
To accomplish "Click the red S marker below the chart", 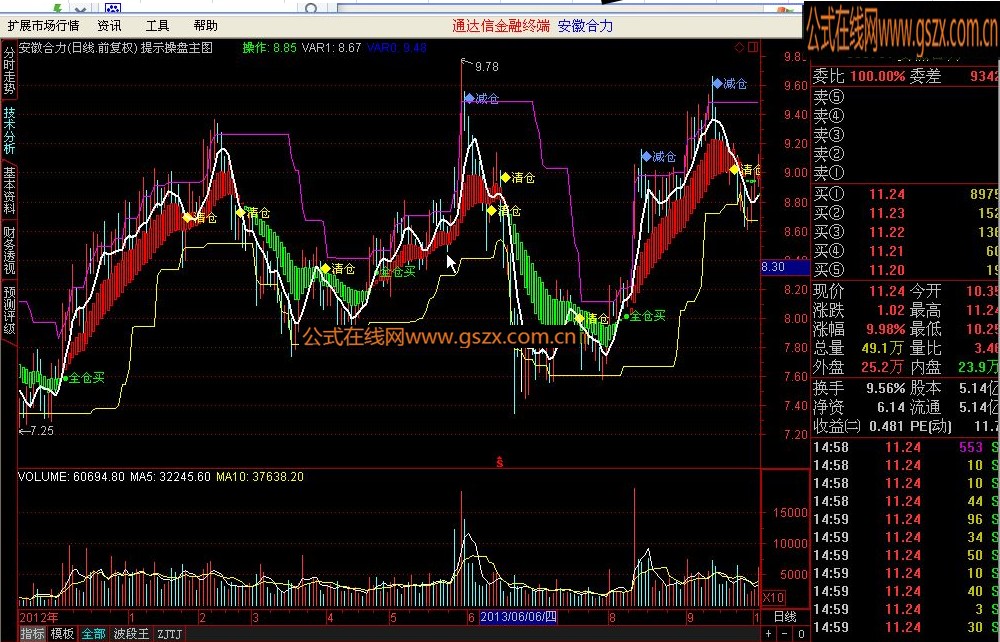I will point(499,462).
